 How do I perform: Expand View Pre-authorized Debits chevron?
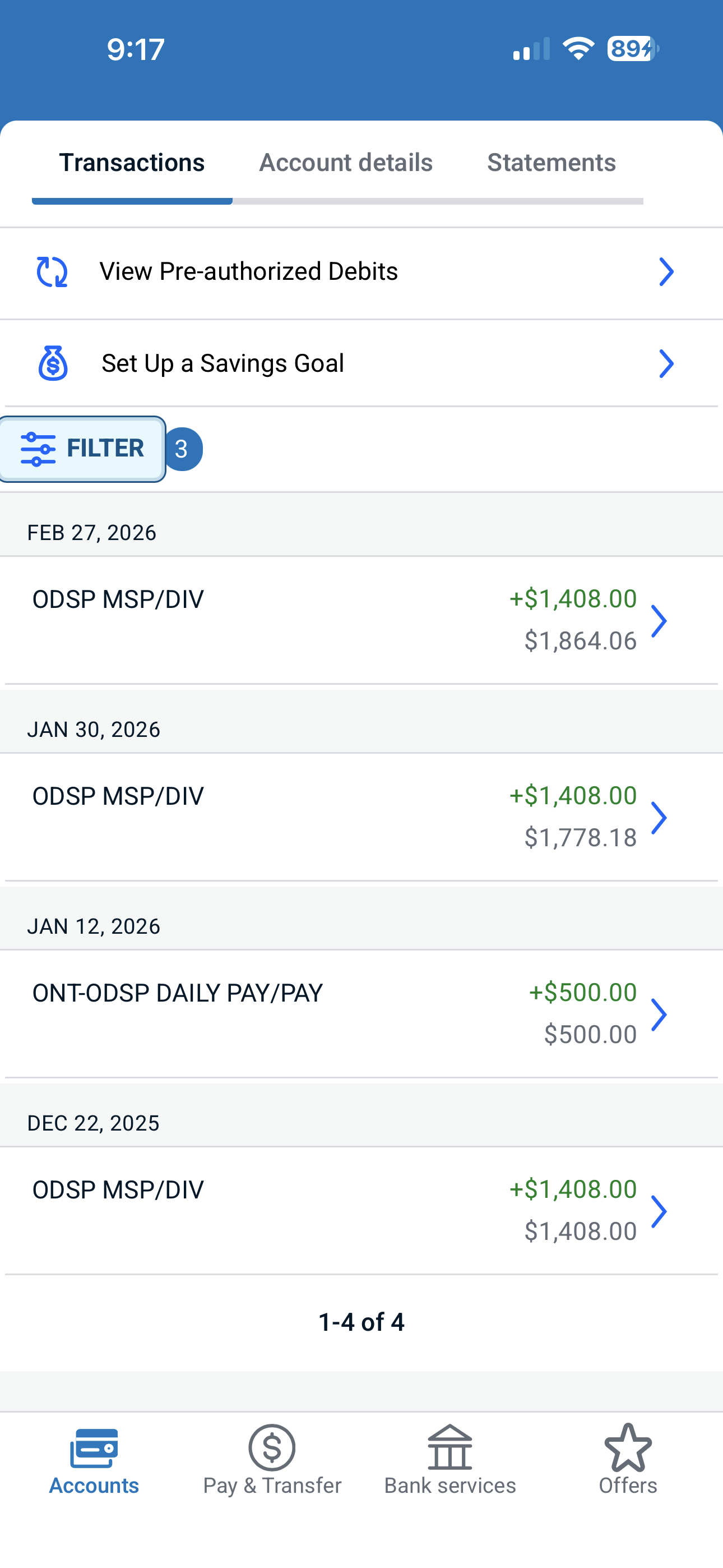tap(666, 271)
